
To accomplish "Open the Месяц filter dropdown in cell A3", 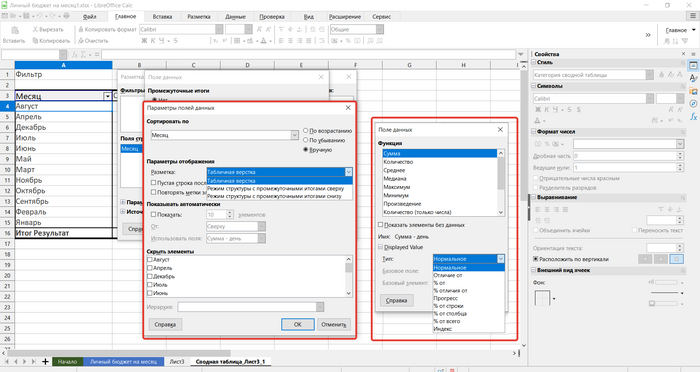I will pyautogui.click(x=108, y=96).
